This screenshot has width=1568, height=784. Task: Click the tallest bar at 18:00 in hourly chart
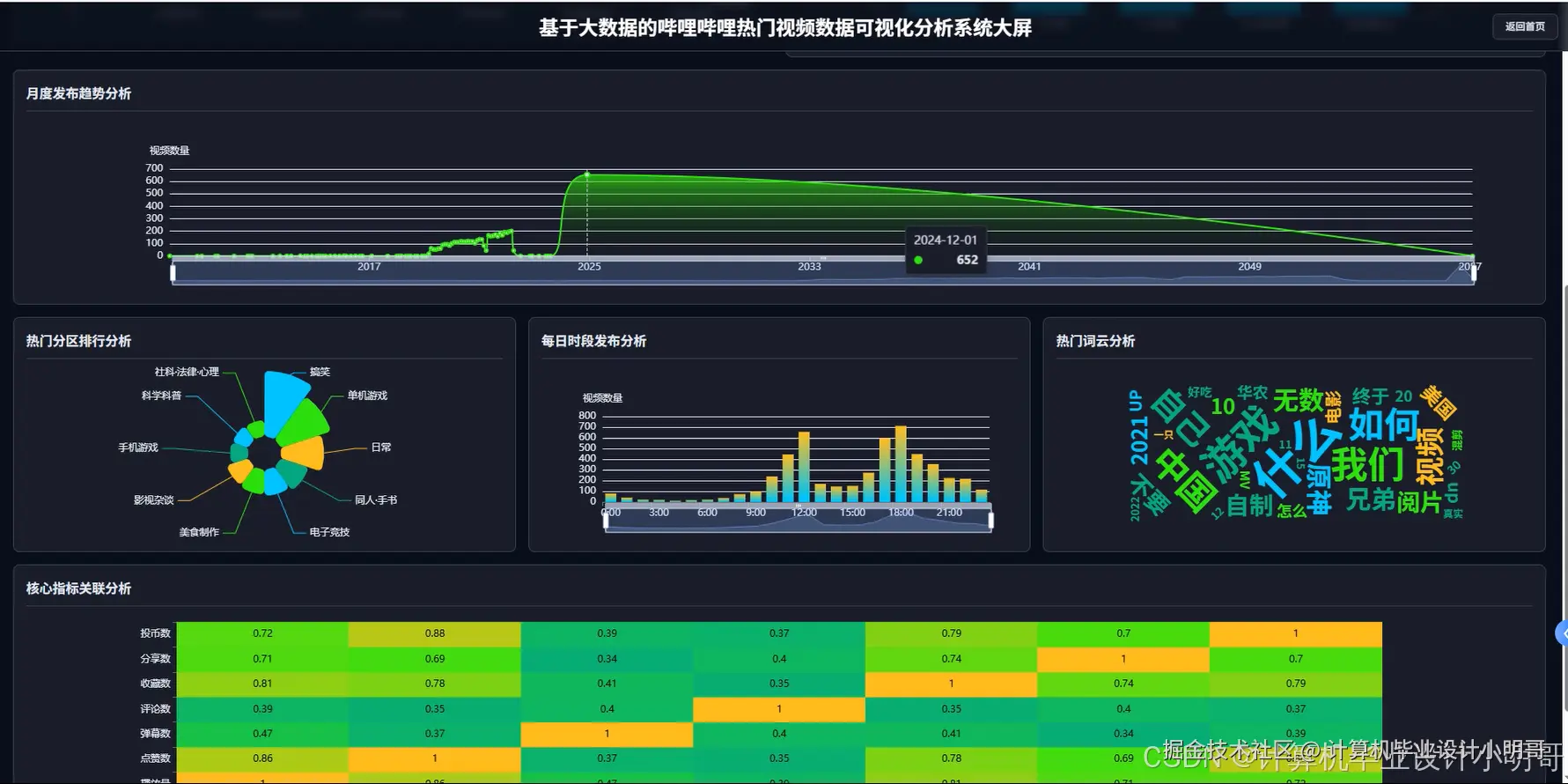(x=901, y=464)
